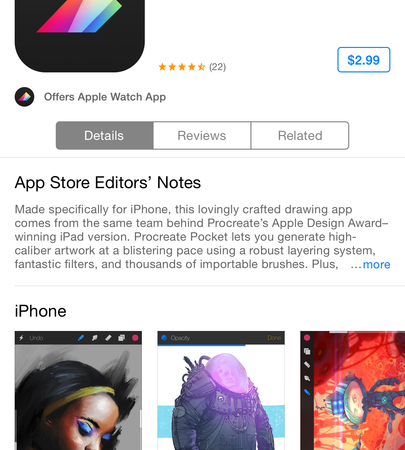This screenshot has height=450, width=405.
Task: Tap the layers icon in third screenshot sidebar
Action: [x=307, y=351]
